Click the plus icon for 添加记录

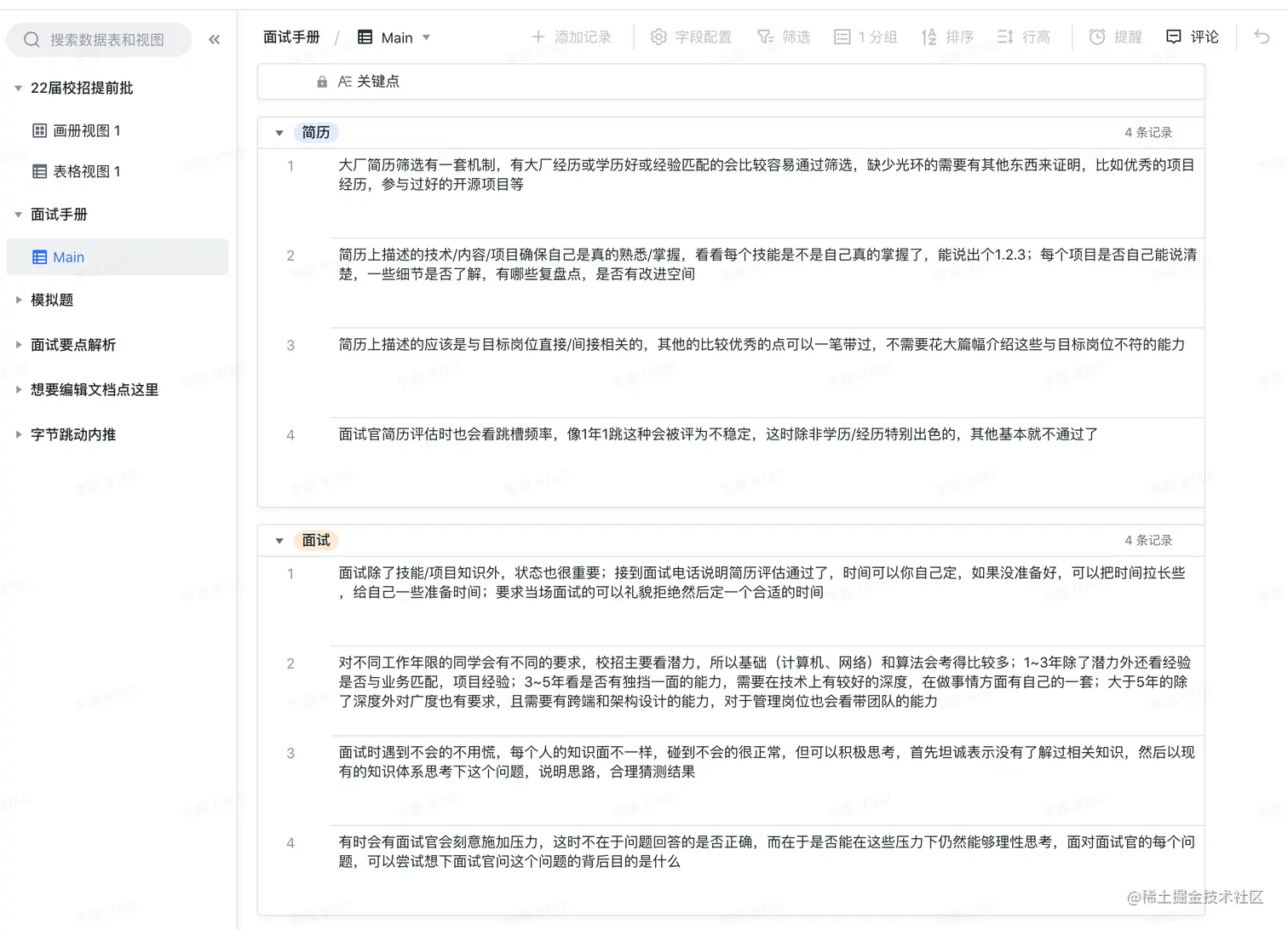point(538,37)
